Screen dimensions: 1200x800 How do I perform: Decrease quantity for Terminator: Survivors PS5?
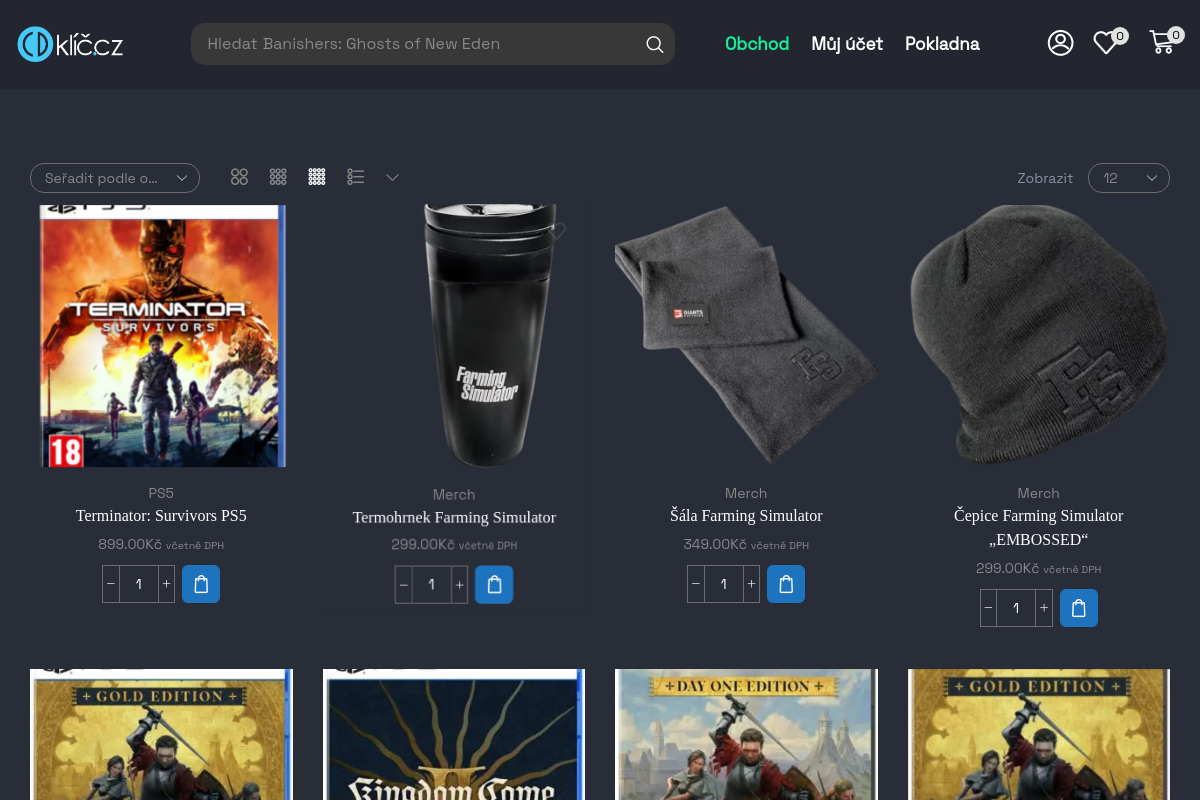click(111, 584)
